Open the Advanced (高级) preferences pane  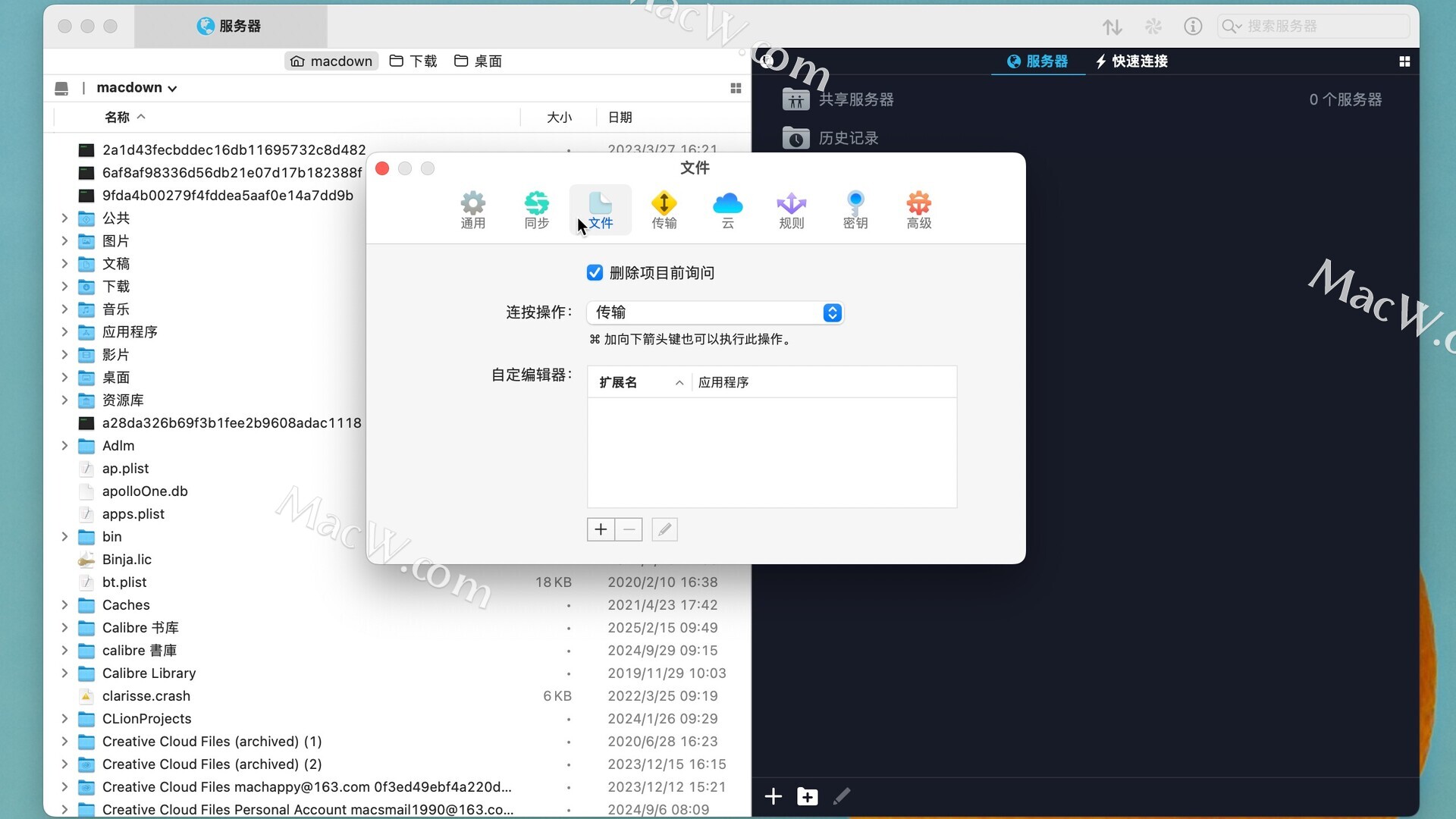(918, 209)
